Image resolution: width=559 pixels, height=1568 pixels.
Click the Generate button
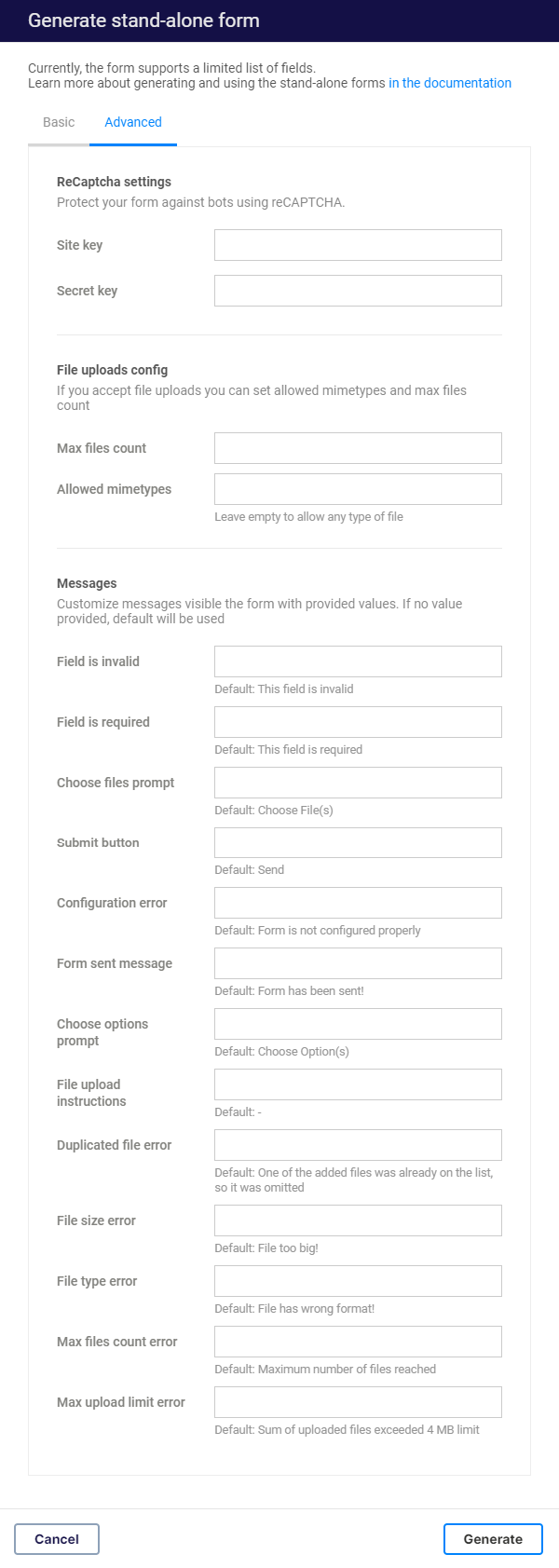[493, 1539]
